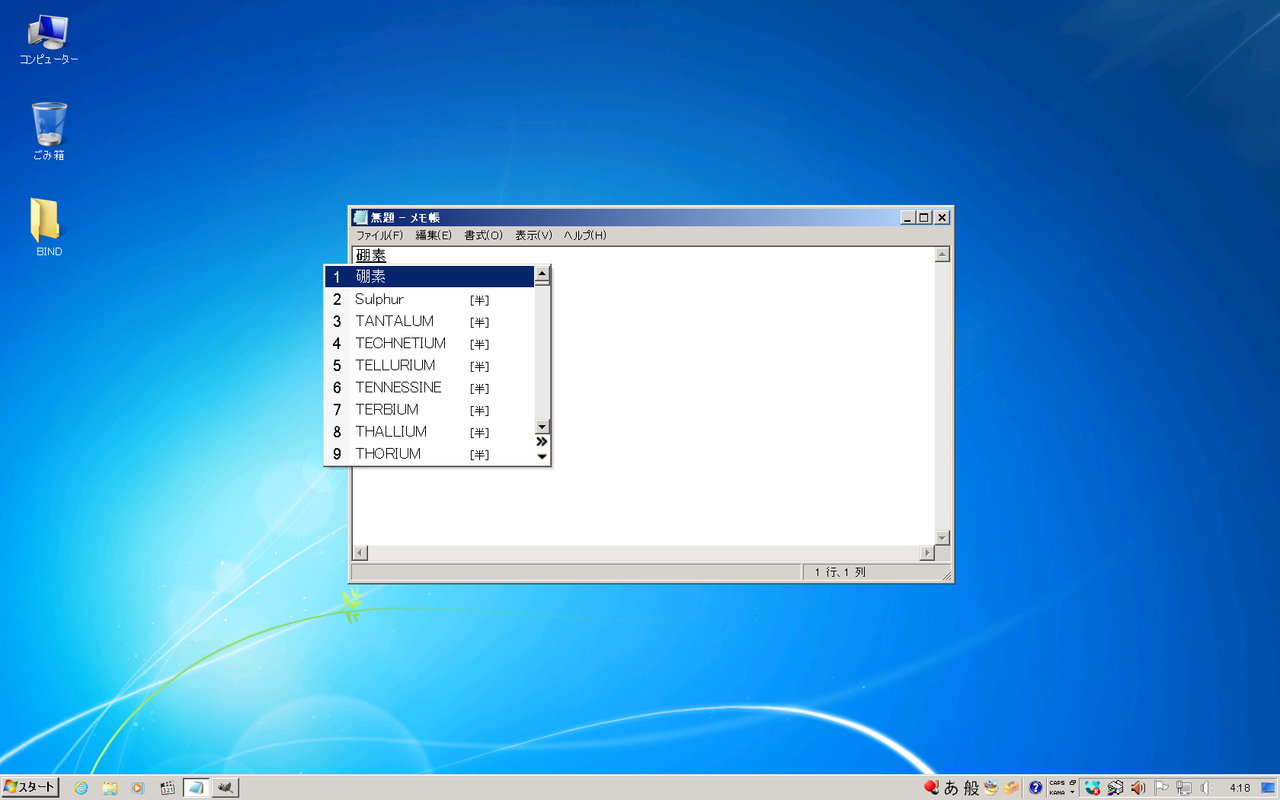Image resolution: width=1280 pixels, height=800 pixels.
Task: Select the ごみ箱 recycle bin icon
Action: pyautogui.click(x=49, y=131)
